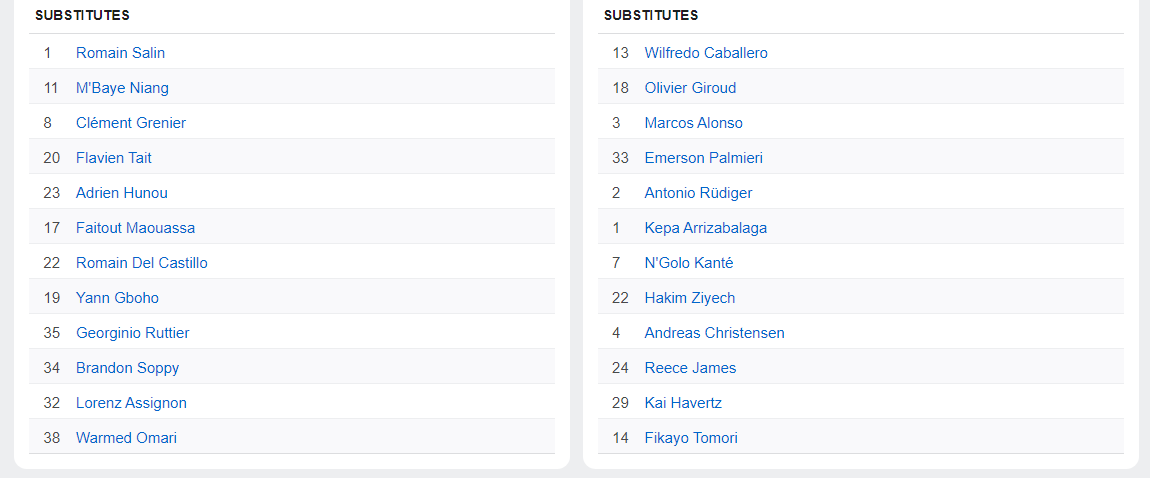Select Marcos Alonso from substitutes
The width and height of the screenshot is (1150, 478).
click(x=693, y=123)
